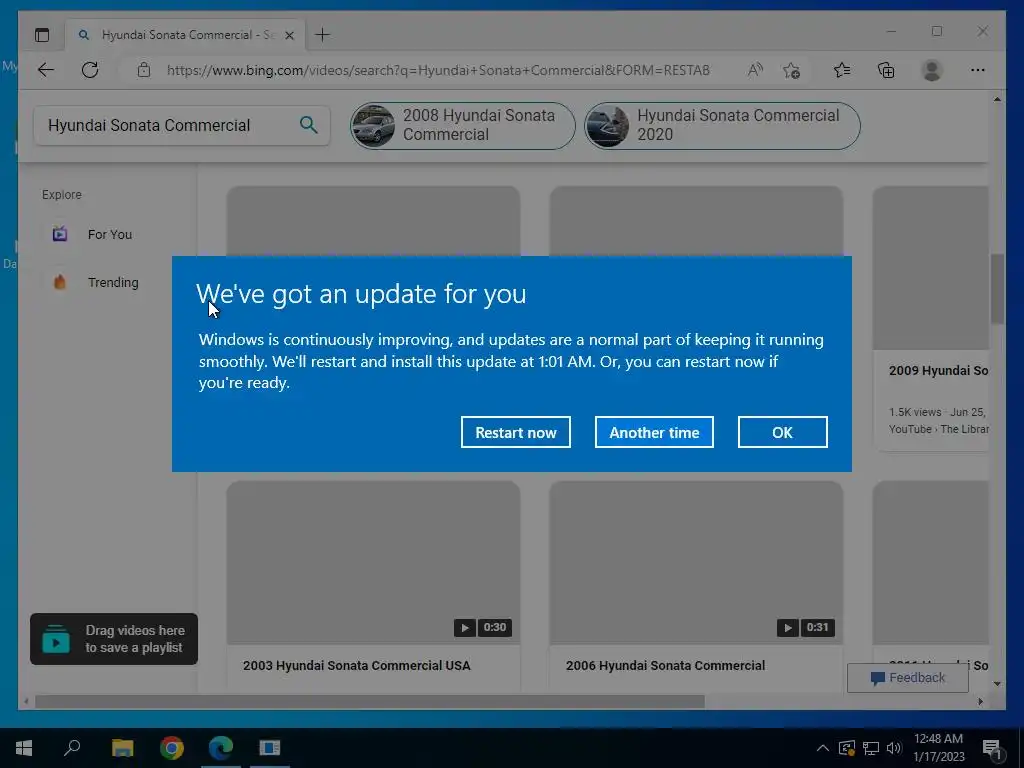The width and height of the screenshot is (1024, 768).
Task: Click the Bing search magnifier icon
Action: [308, 125]
